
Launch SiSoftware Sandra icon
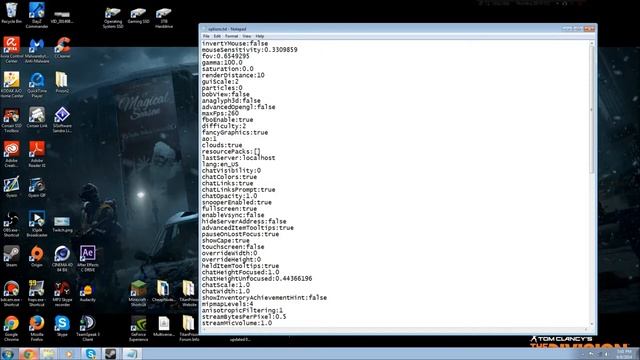(x=62, y=120)
